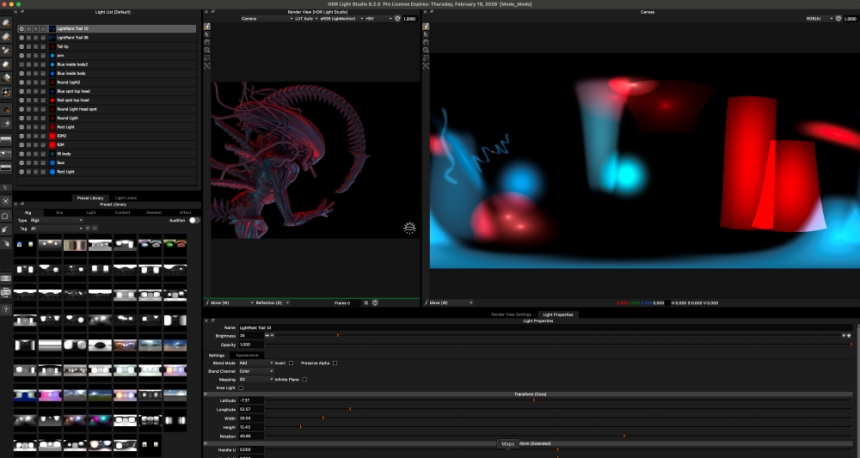
Task: Open exposure settings gear in Canvas header
Action: coord(838,19)
